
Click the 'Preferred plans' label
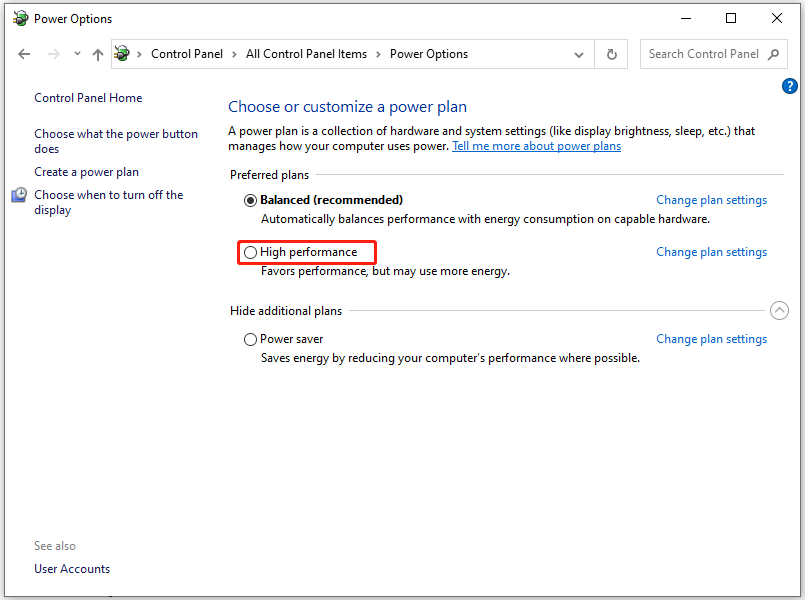[270, 175]
